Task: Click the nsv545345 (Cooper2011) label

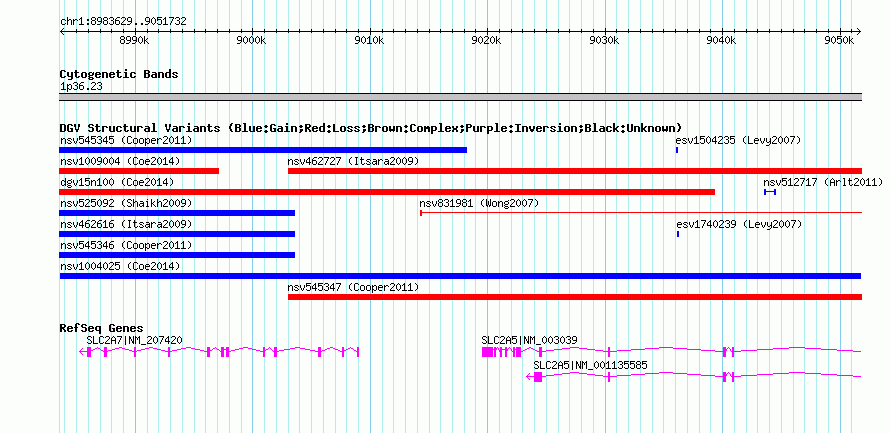Action: (126, 140)
